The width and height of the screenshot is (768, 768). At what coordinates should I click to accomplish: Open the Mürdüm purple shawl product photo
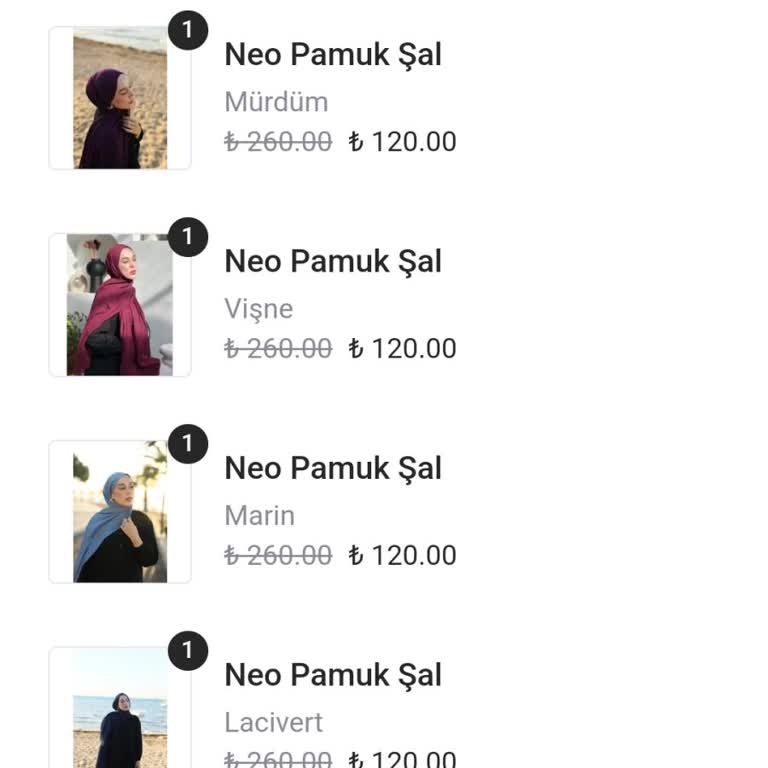point(120,98)
